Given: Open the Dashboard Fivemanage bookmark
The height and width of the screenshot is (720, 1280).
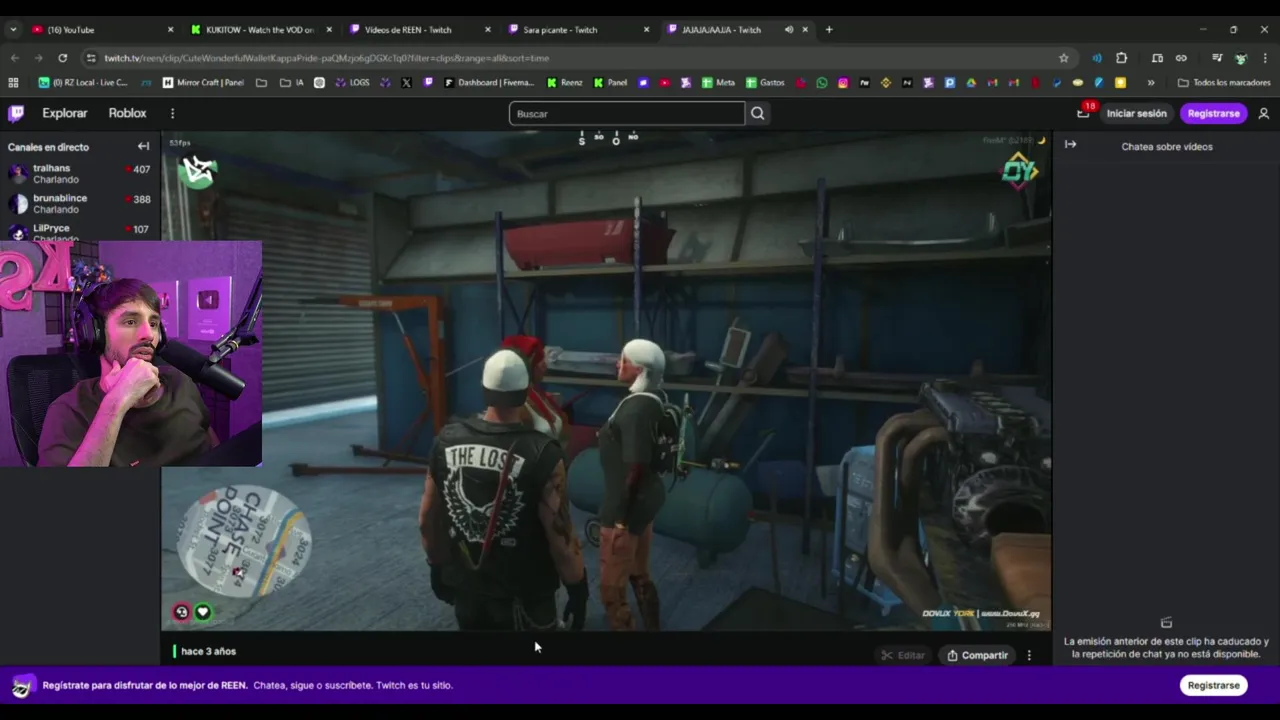Looking at the screenshot, I should (491, 83).
